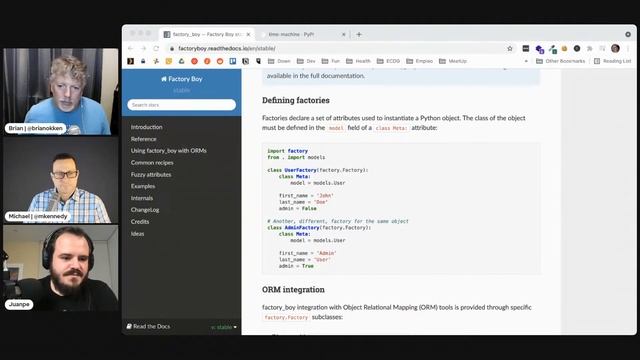The height and width of the screenshot is (360, 640).
Task: Open the Fun bookmarks folder
Action: click(x=331, y=61)
